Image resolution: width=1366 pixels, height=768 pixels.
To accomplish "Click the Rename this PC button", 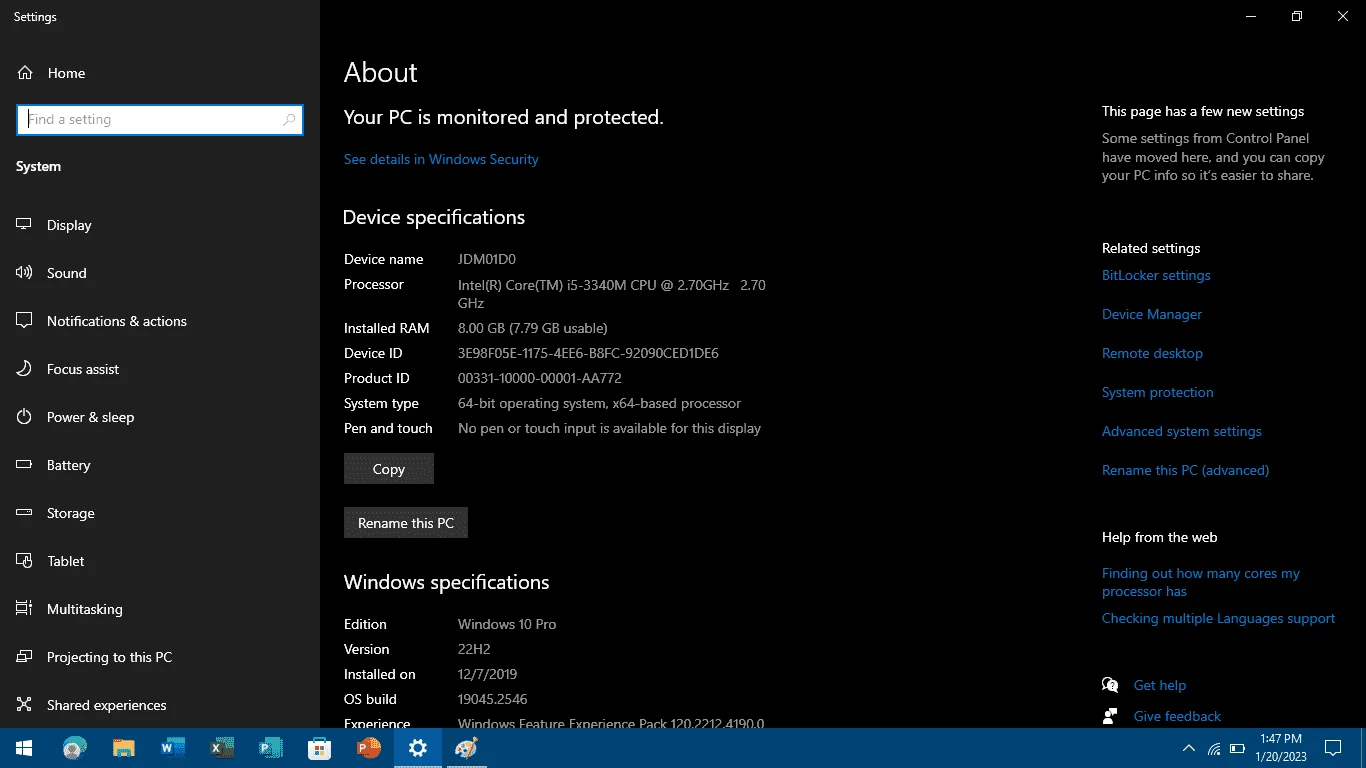I will pyautogui.click(x=406, y=523).
